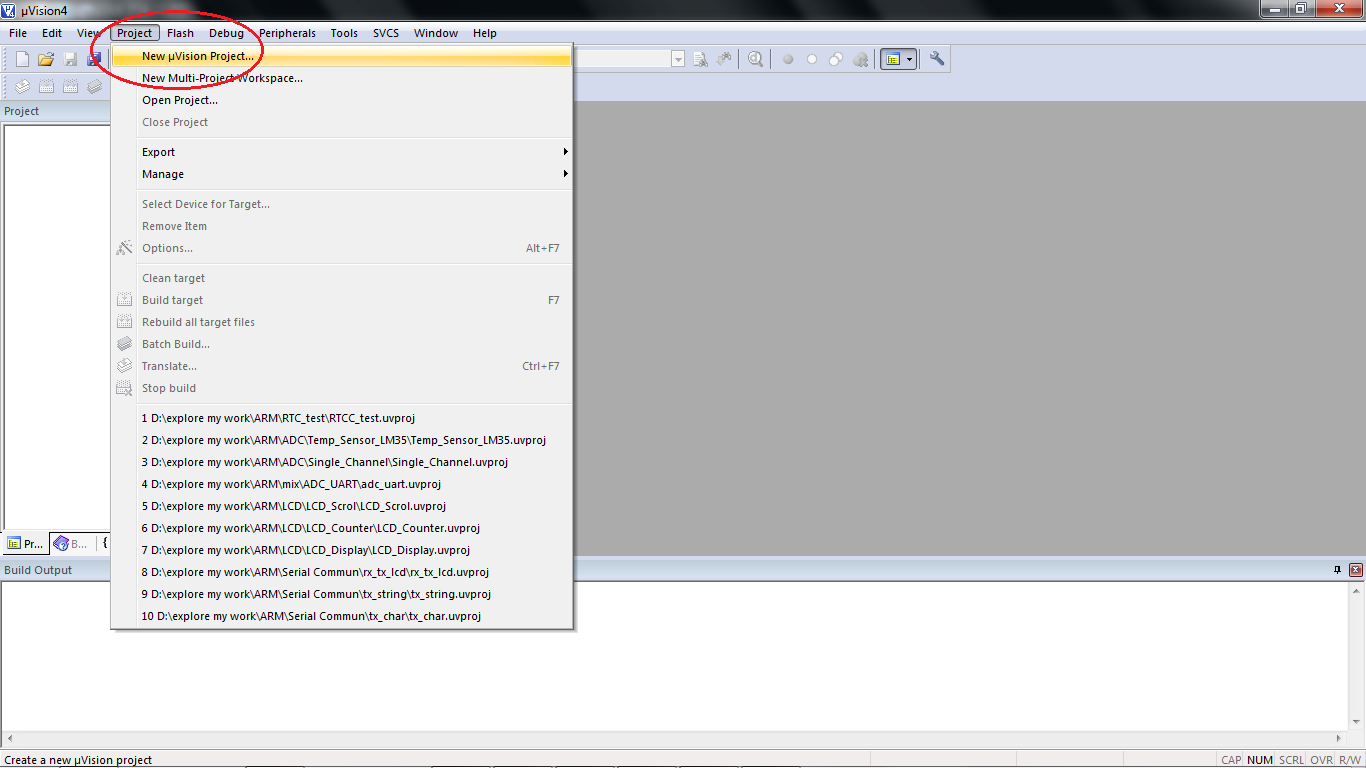Click the file search icon beside the combo box
The width and height of the screenshot is (1366, 768).
701,59
